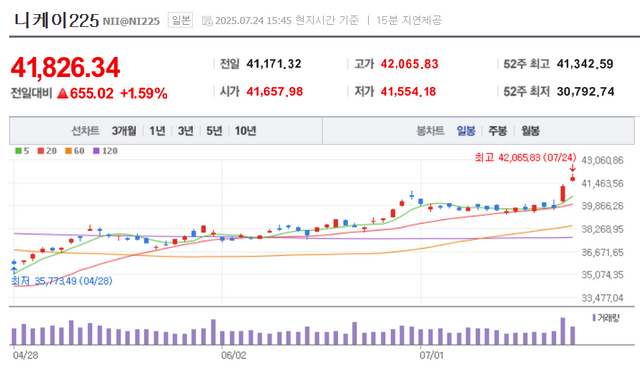Select the 3개월 line chart period

point(124,131)
